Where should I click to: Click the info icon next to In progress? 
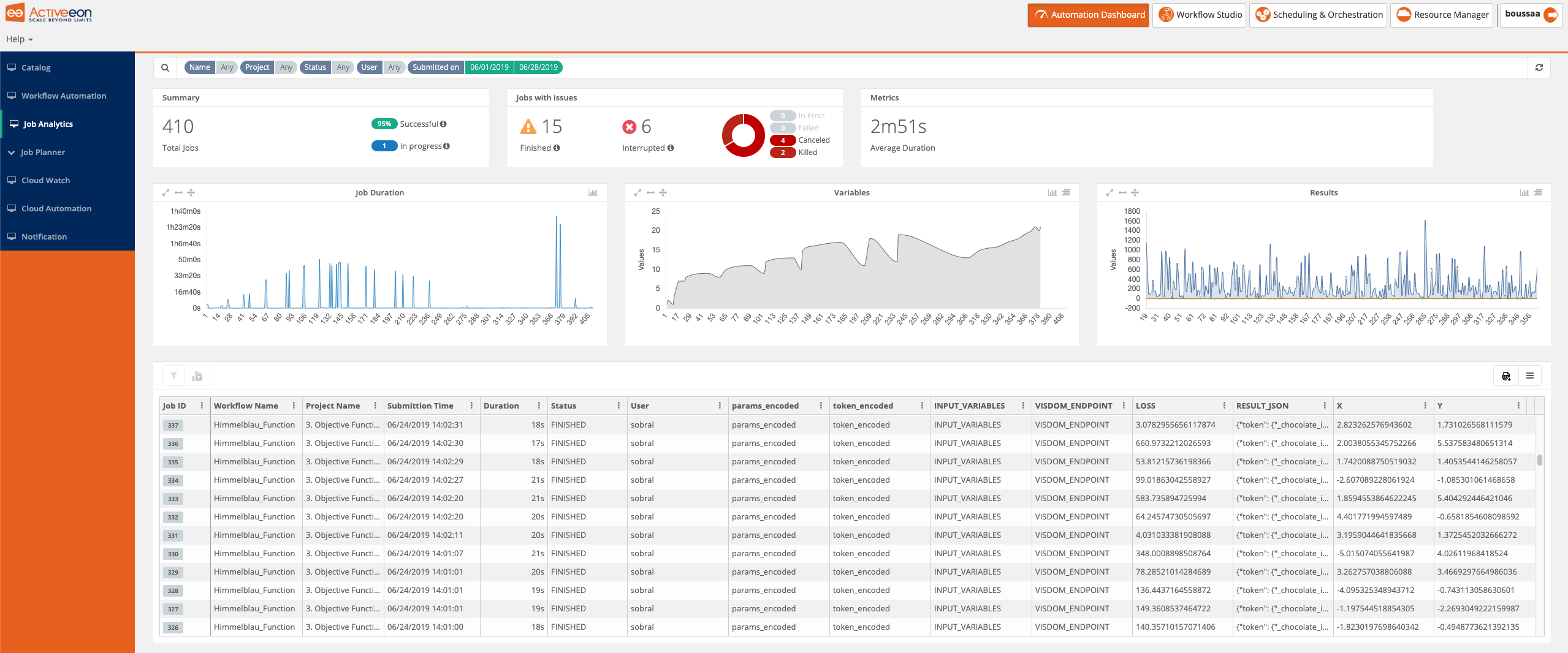click(446, 146)
